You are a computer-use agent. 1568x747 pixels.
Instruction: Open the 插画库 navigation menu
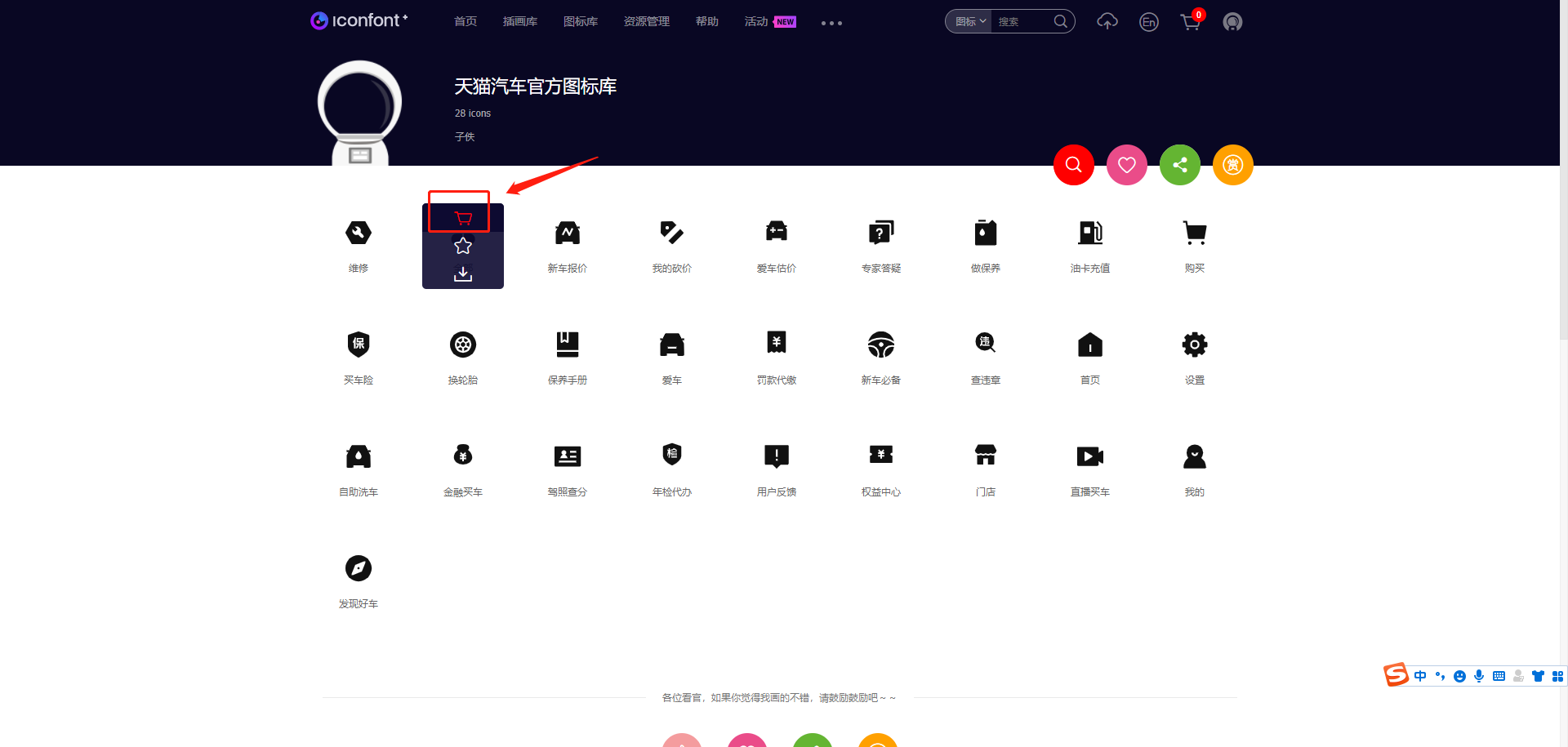coord(520,21)
